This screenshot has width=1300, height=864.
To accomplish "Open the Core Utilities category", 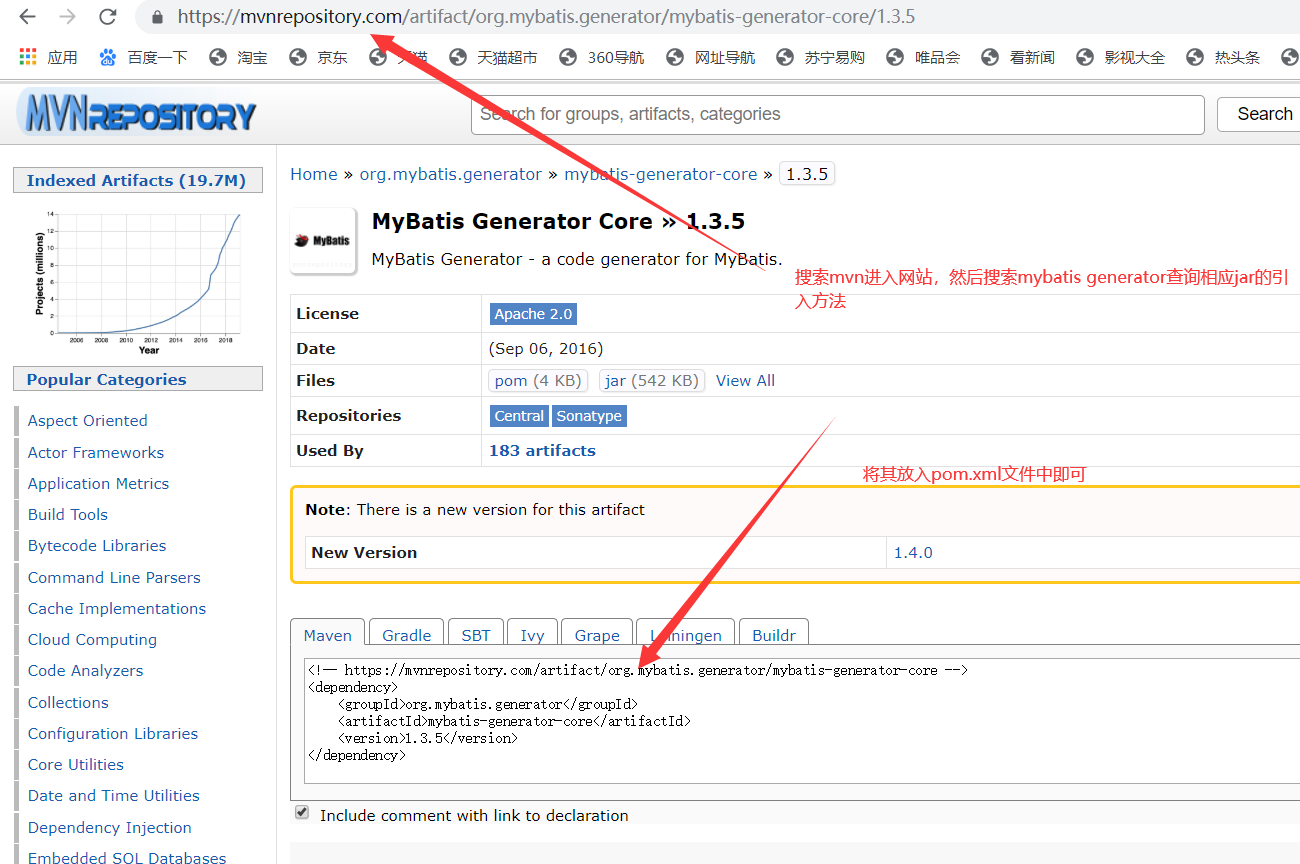I will [x=76, y=765].
